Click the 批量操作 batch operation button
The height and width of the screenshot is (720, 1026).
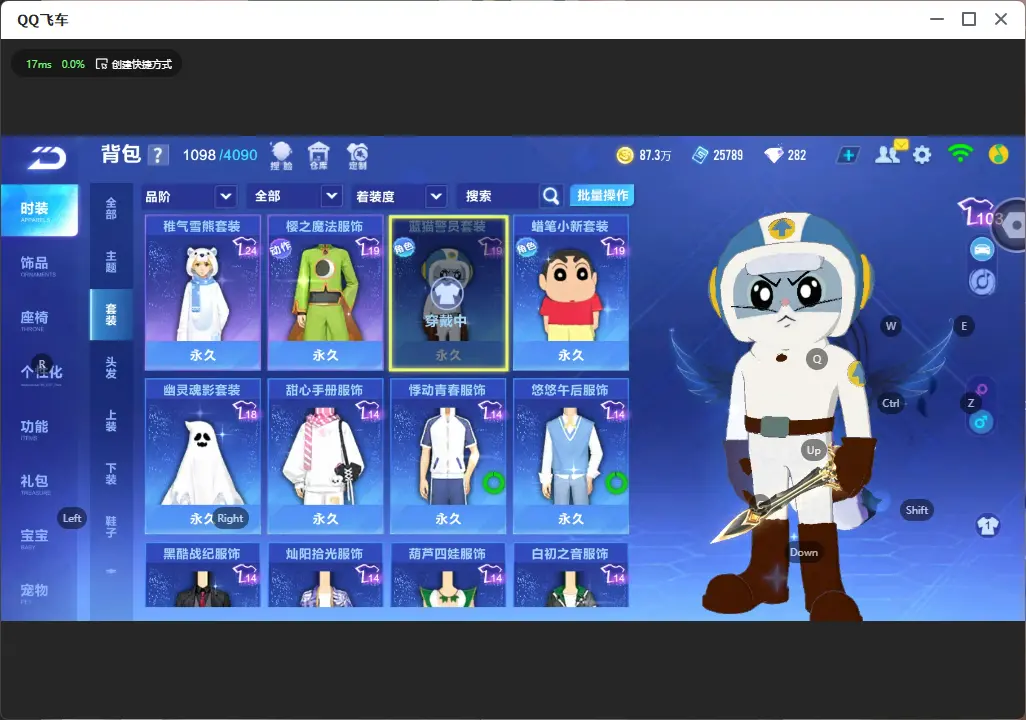pos(602,195)
